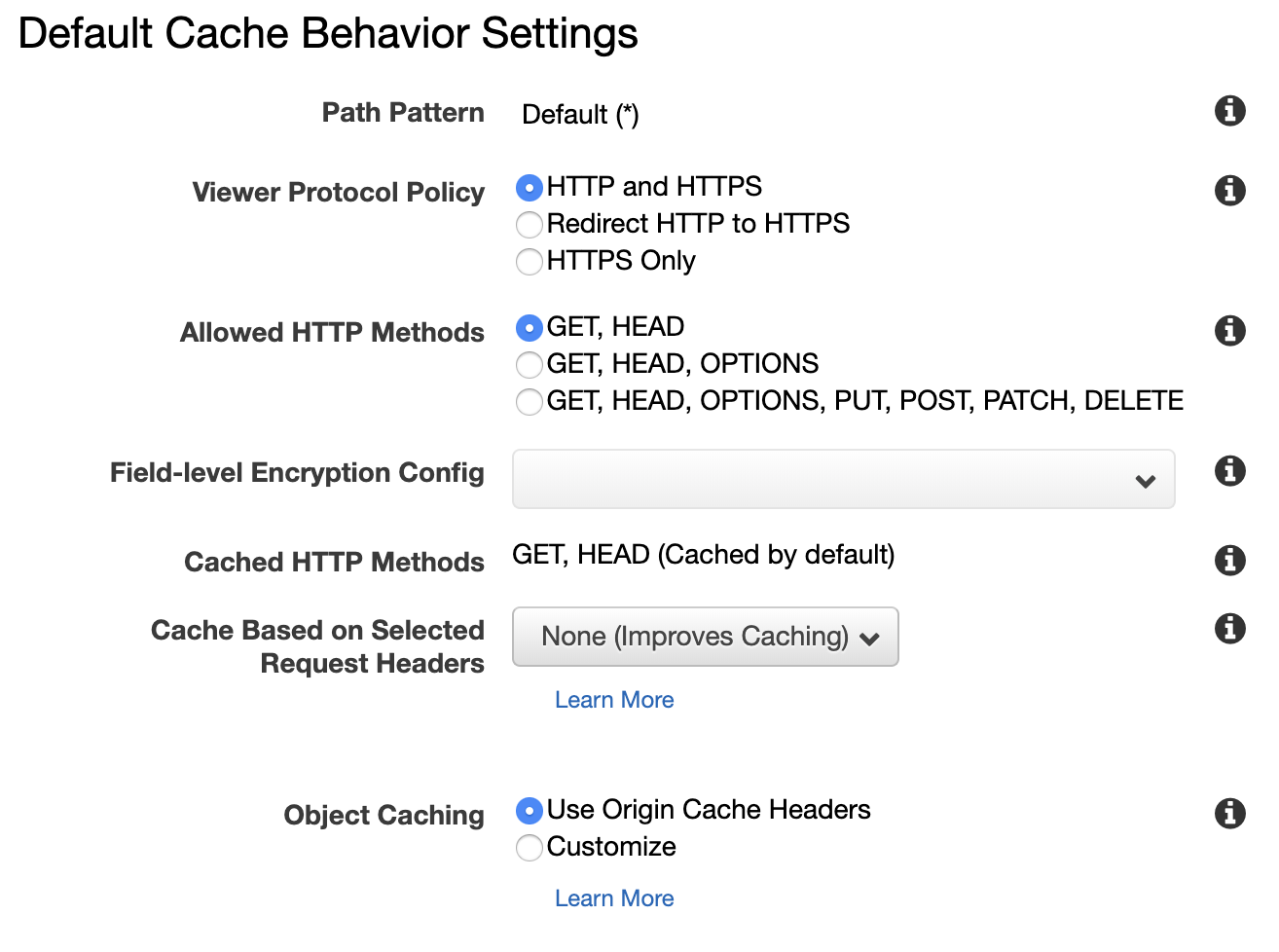Open Learn More link under Object Caching
1279x952 pixels.
(614, 898)
